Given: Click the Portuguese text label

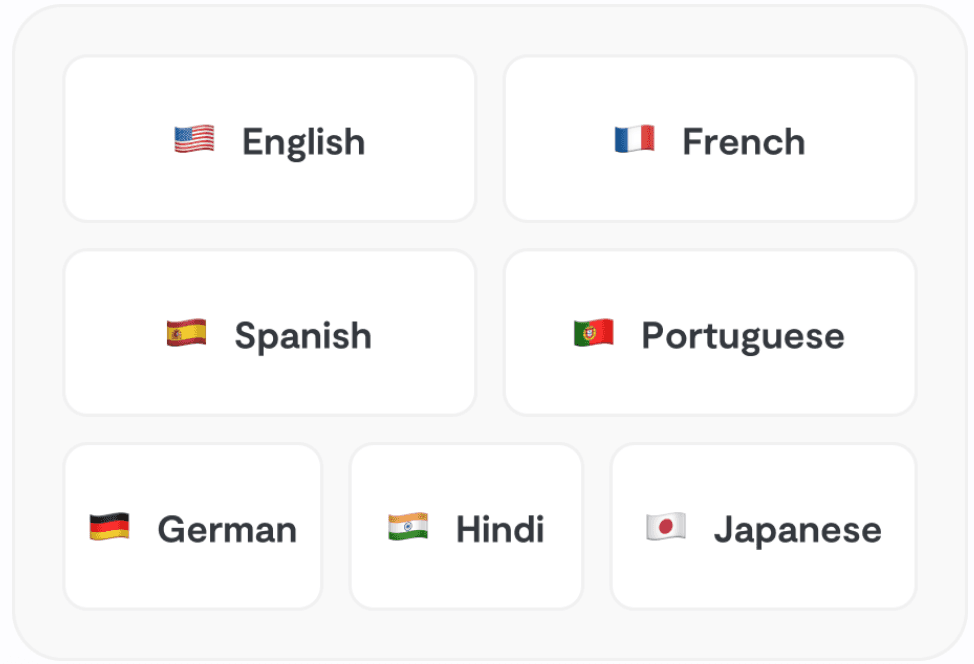Looking at the screenshot, I should (743, 337).
